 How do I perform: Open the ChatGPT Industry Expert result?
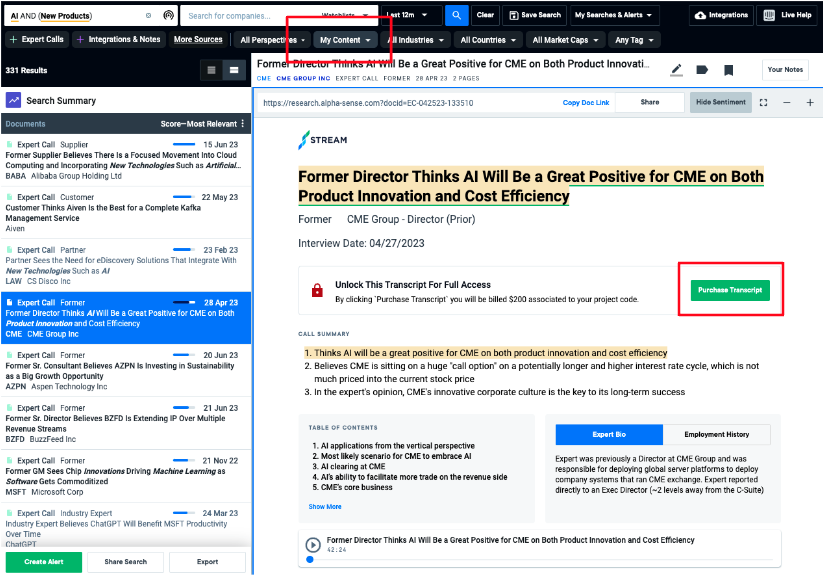pyautogui.click(x=125, y=527)
